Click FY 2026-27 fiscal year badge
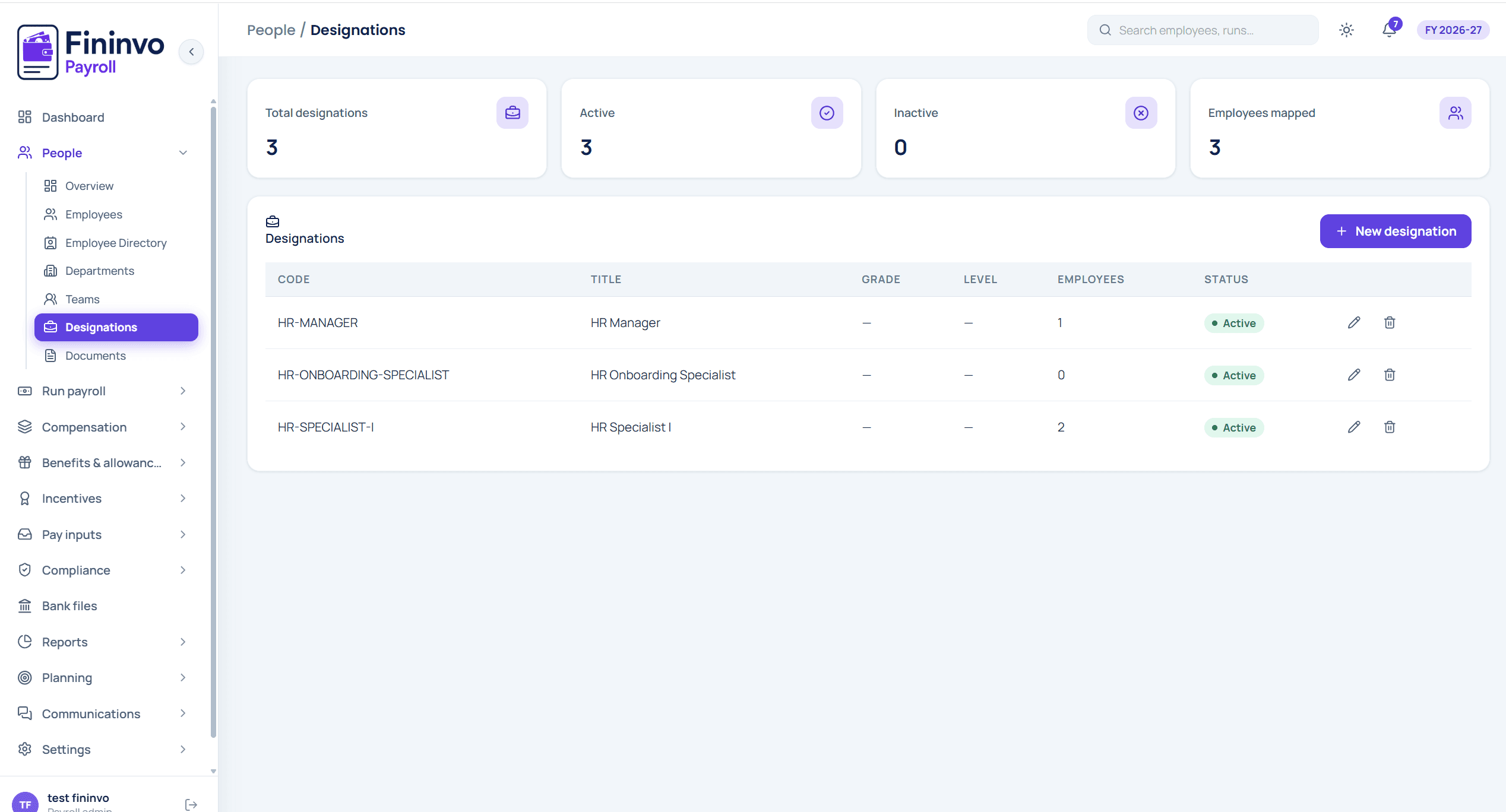This screenshot has height=812, width=1506. [x=1453, y=30]
